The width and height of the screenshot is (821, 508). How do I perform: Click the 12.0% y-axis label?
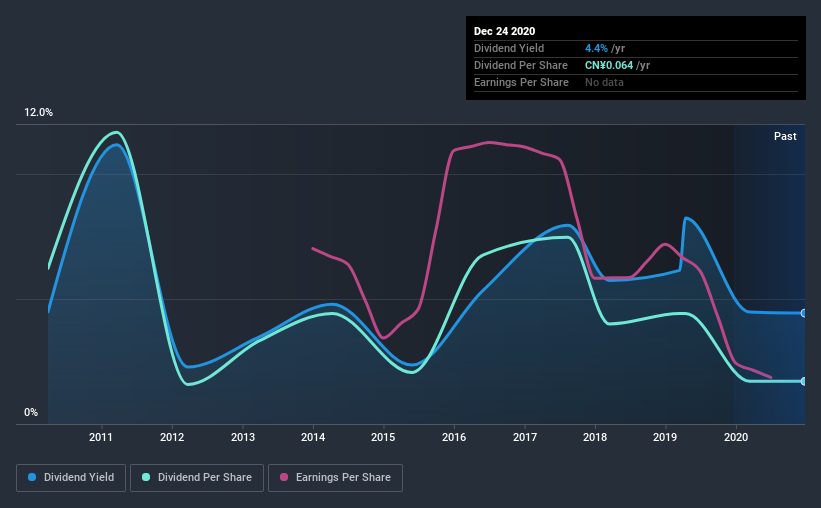click(x=38, y=113)
